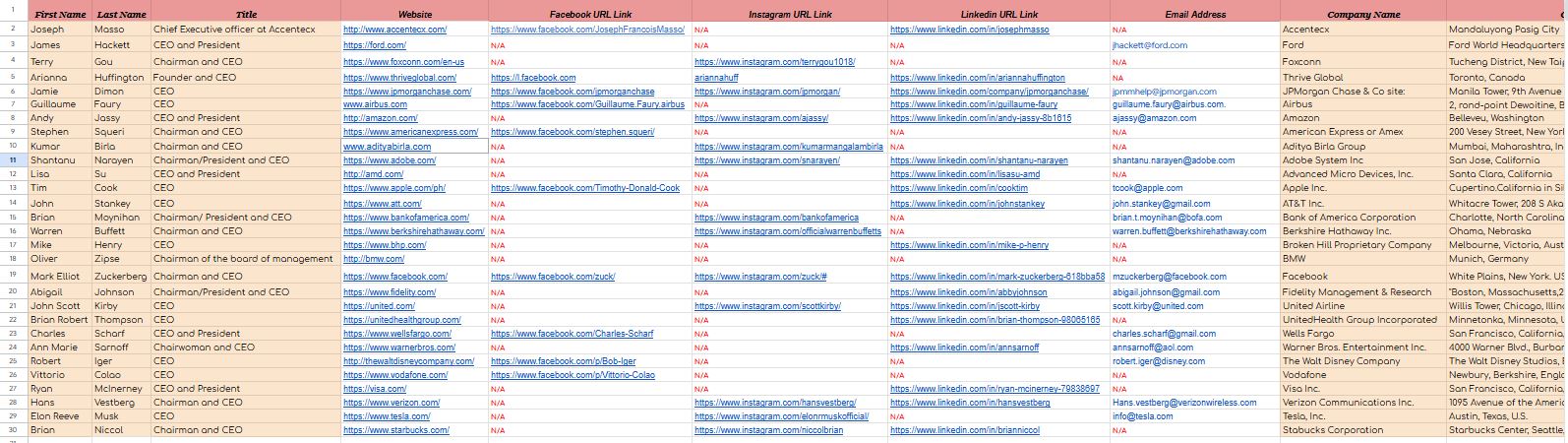Viewport: 1568px width, 443px height.
Task: Visit the unitedhealthgroup.com website link
Action: (x=401, y=320)
